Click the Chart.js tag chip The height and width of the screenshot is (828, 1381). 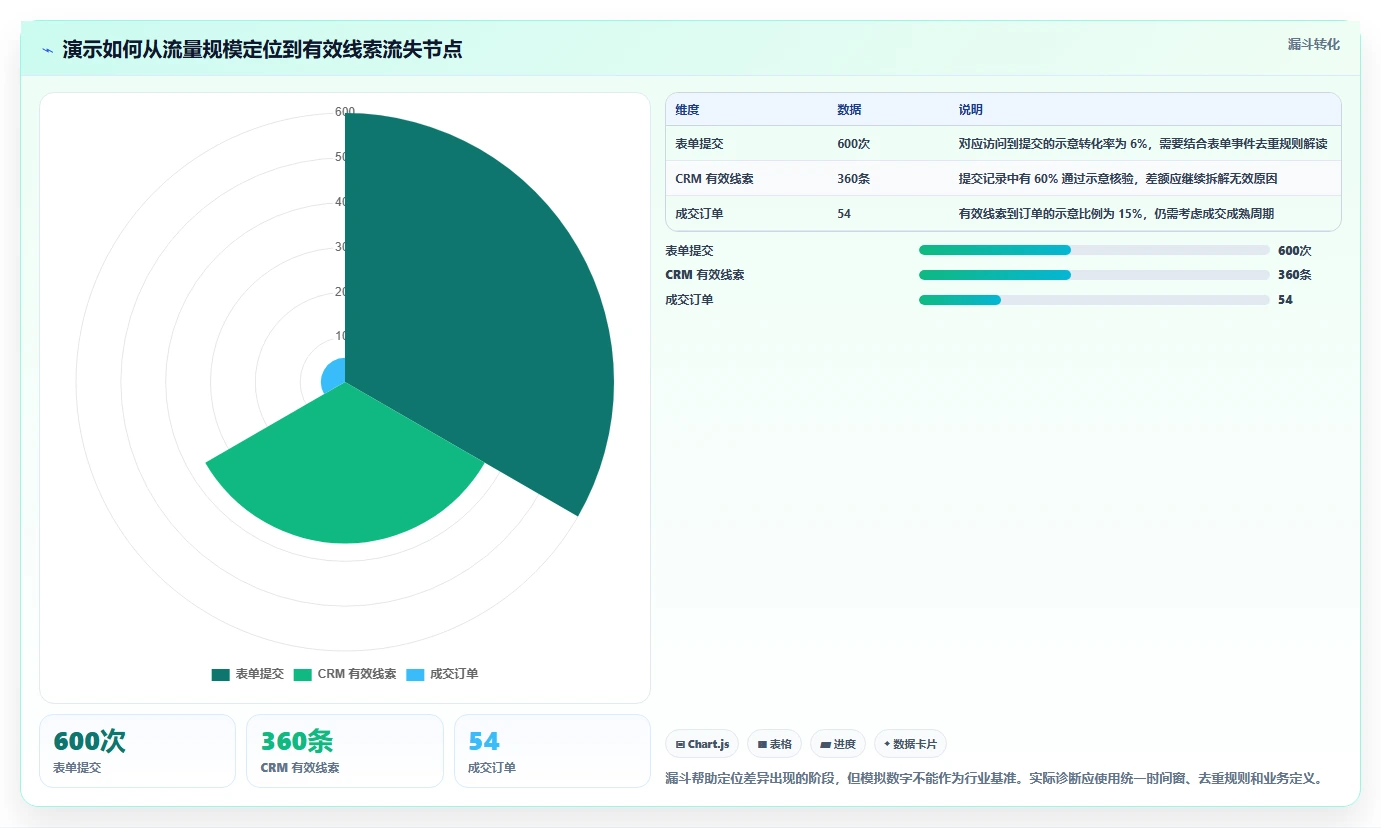coord(702,744)
